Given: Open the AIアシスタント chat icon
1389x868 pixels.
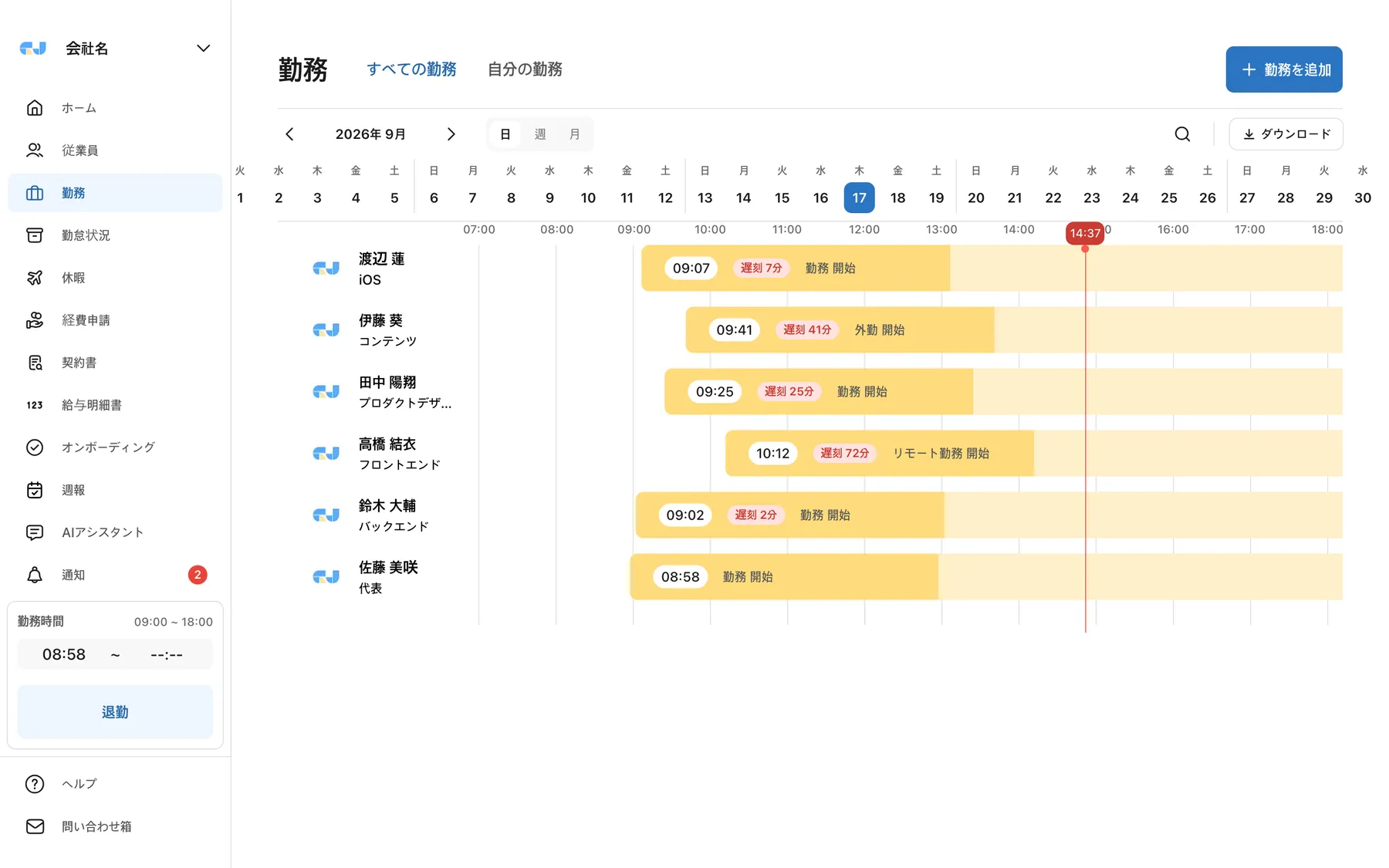Looking at the screenshot, I should click(x=35, y=532).
